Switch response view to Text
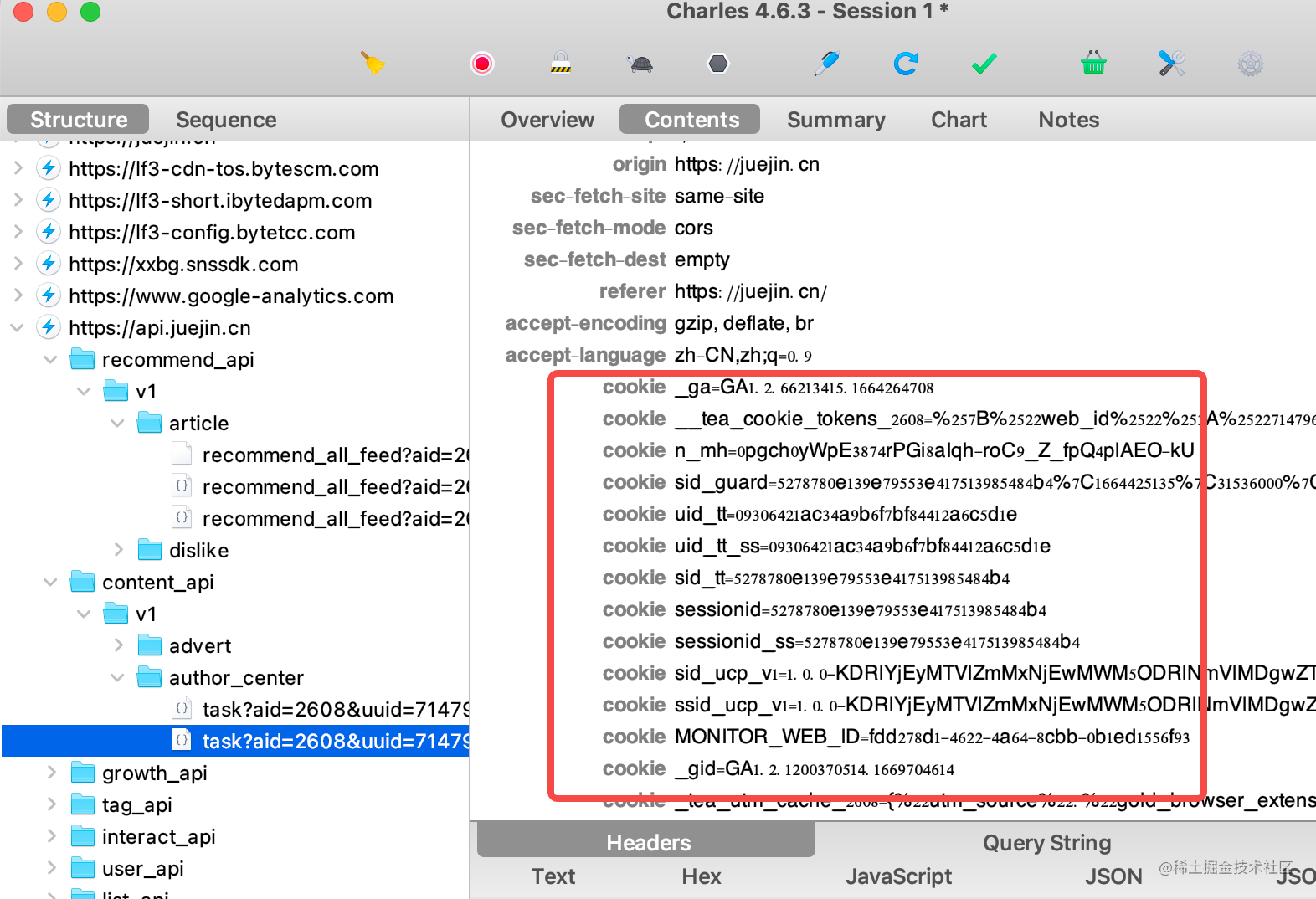Screen dimensions: 1316x899 coord(553,876)
